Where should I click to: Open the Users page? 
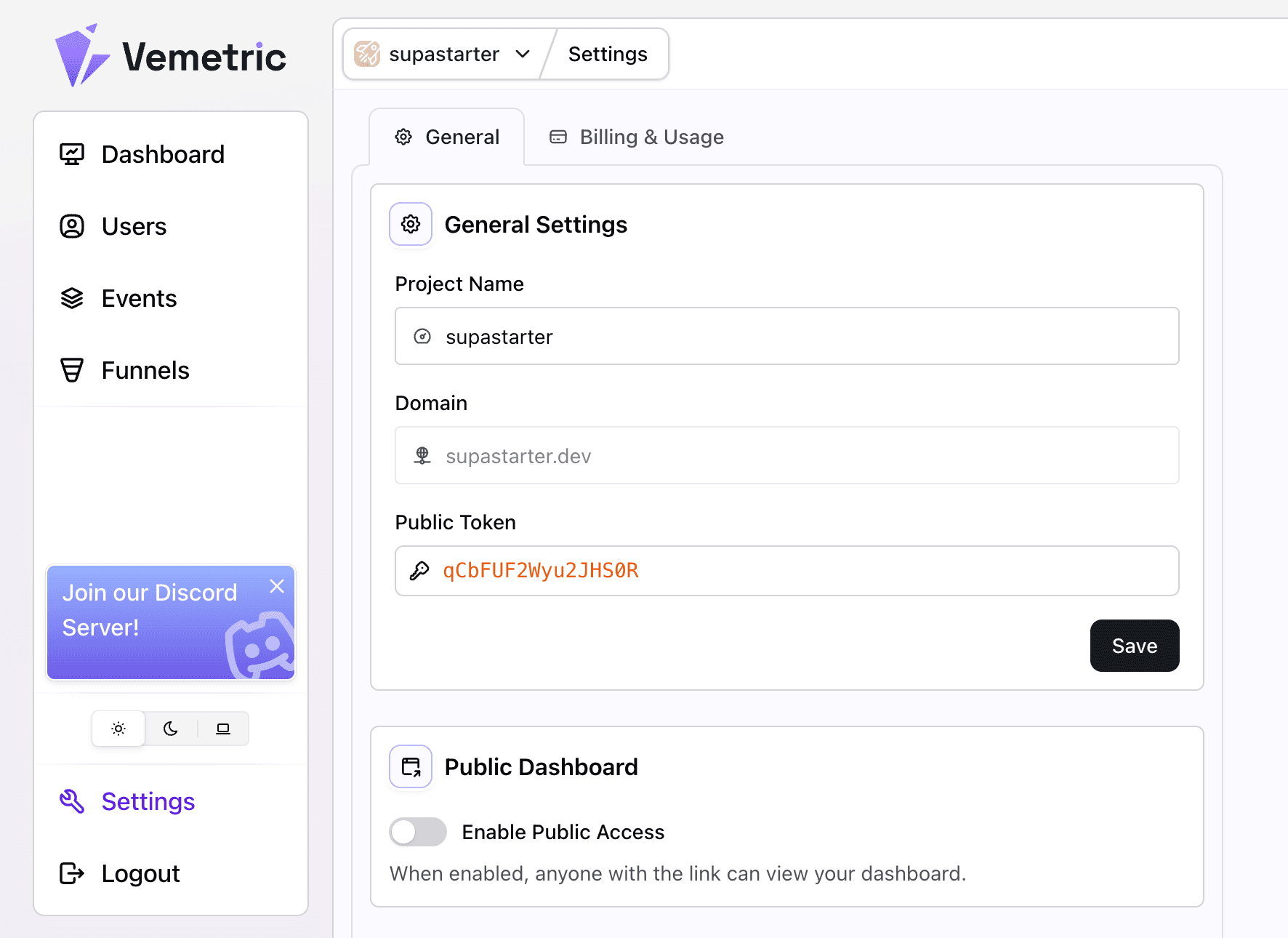tap(171, 226)
